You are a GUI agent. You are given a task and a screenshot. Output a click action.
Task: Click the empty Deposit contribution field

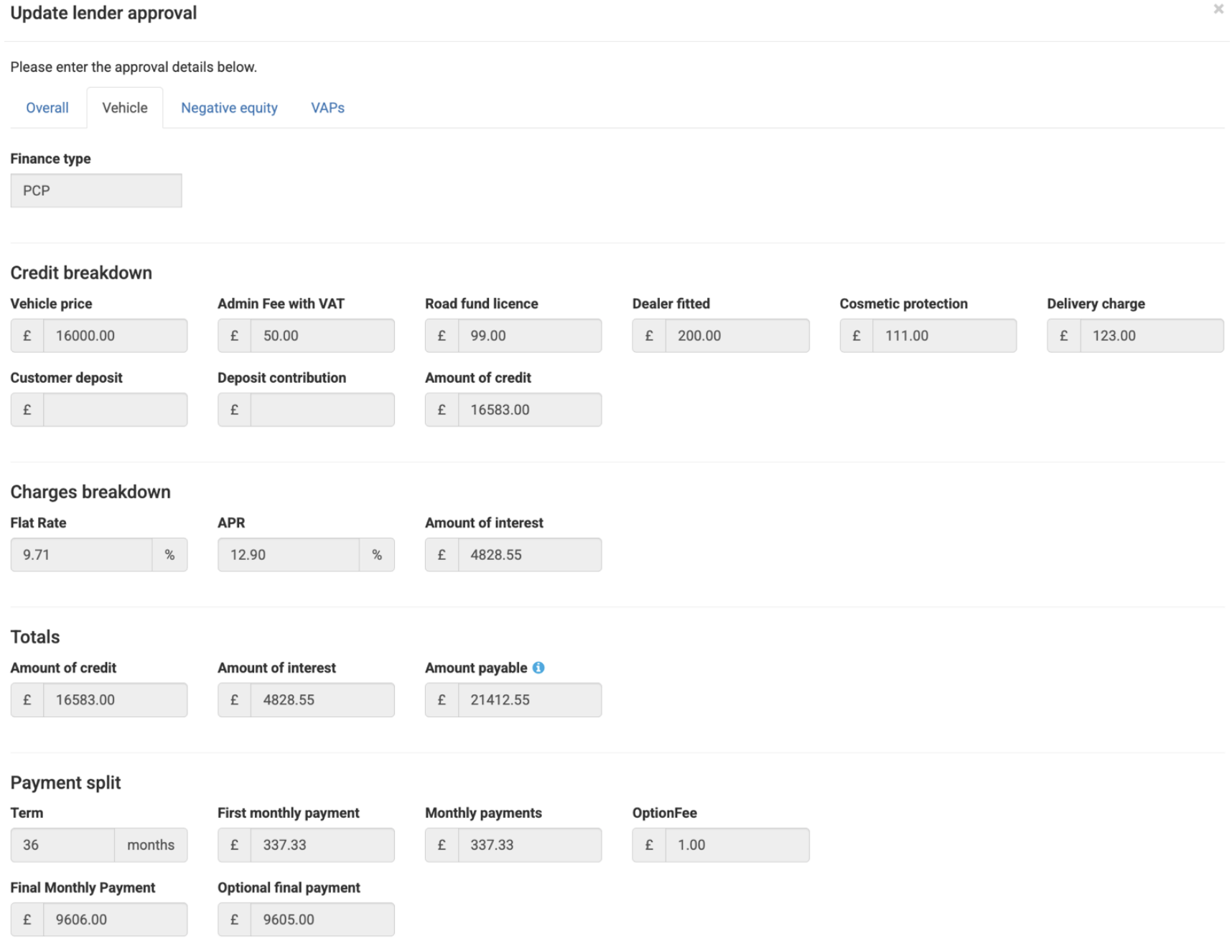pos(322,410)
